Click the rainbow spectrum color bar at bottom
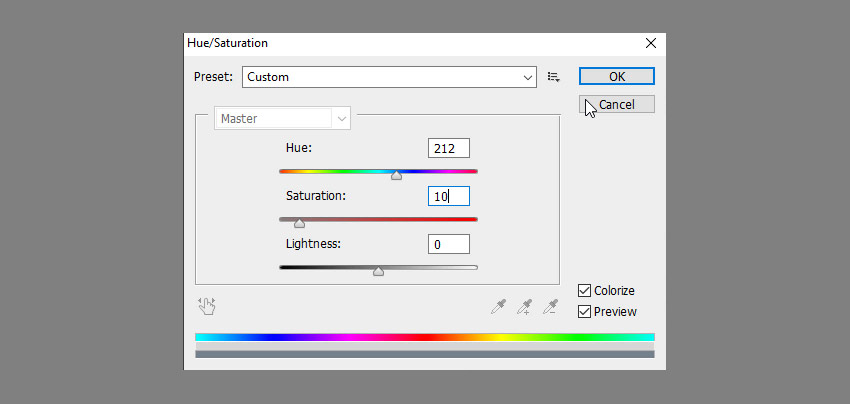Image resolution: width=850 pixels, height=404 pixels. pos(424,337)
